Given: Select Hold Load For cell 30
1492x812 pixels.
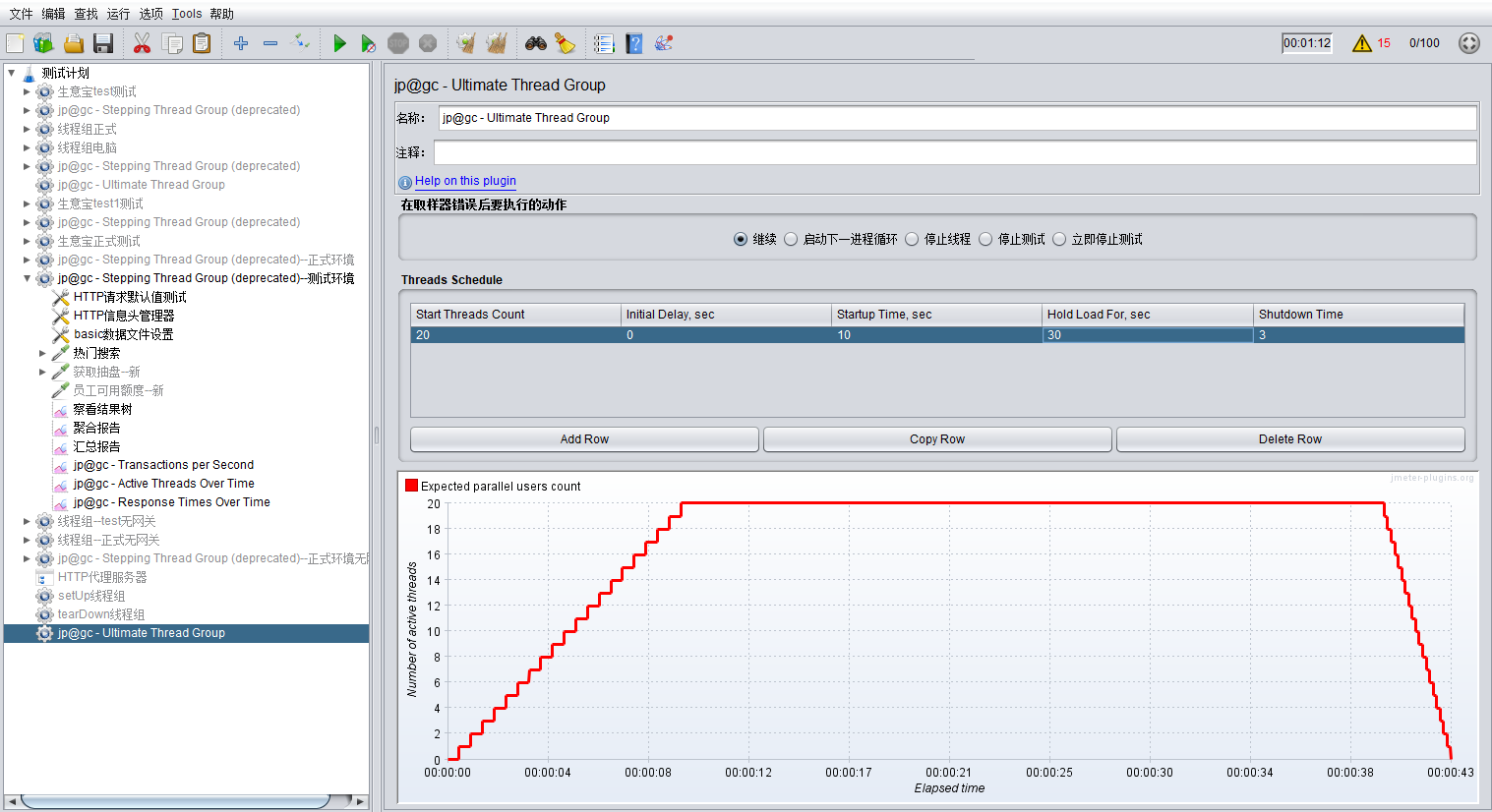Looking at the screenshot, I should pos(1148,335).
